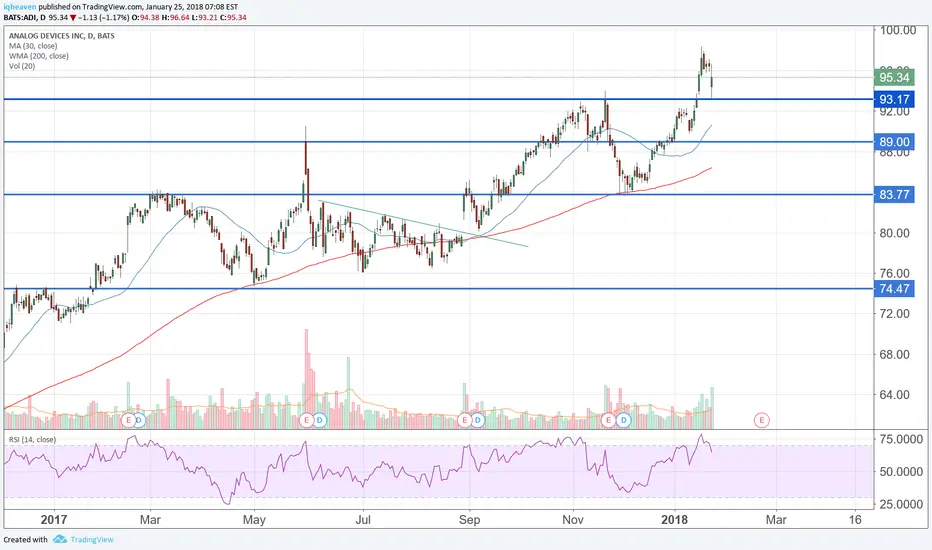
Task: Open the TradingView link beside Created with
Action: (92, 539)
